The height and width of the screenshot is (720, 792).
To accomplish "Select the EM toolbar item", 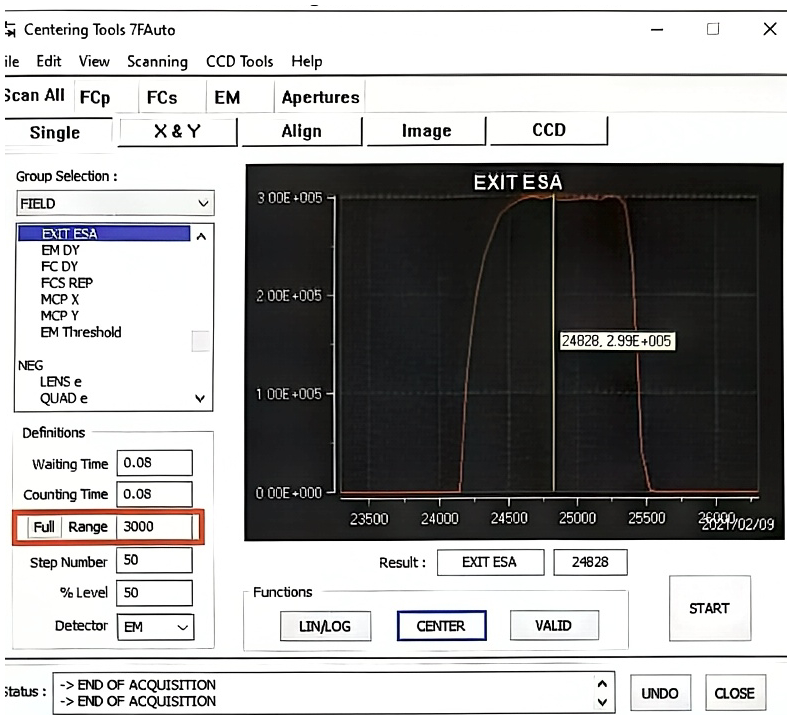I will click(x=227, y=97).
